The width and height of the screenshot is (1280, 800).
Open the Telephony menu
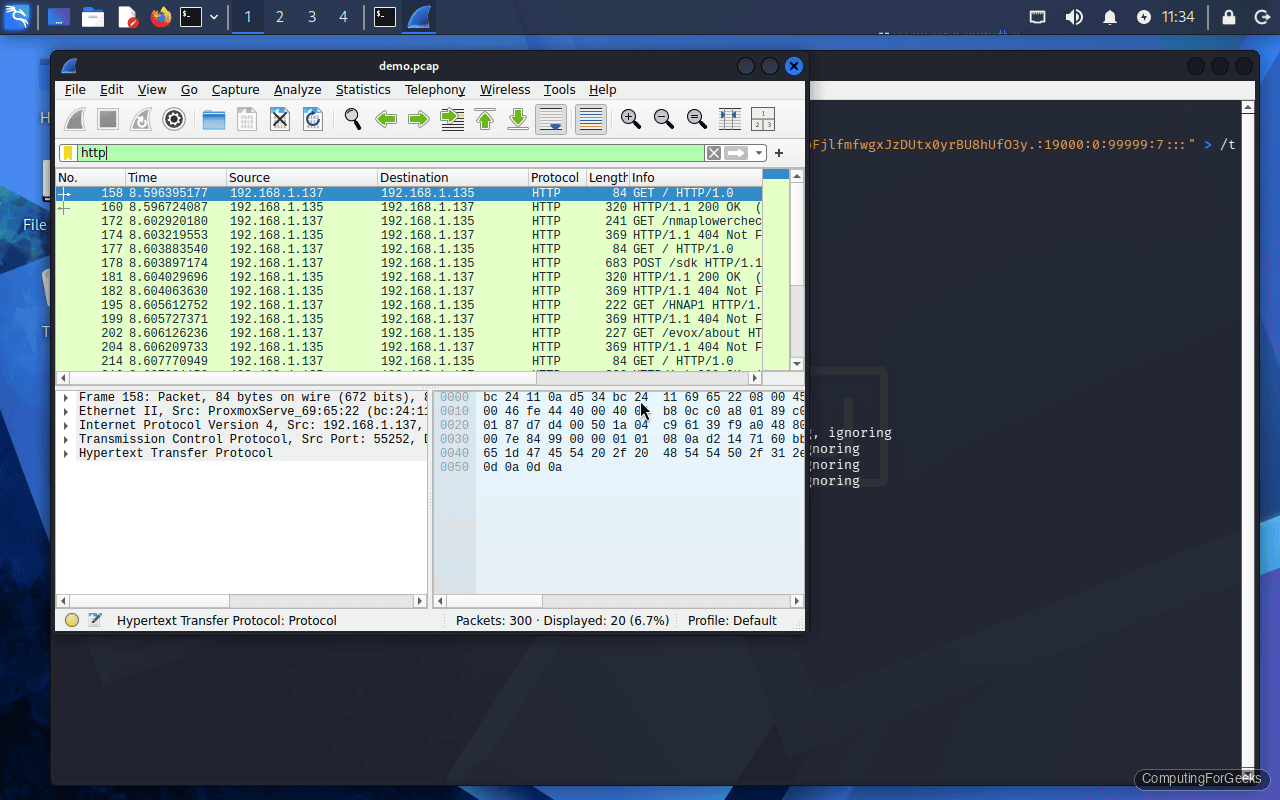coord(434,90)
